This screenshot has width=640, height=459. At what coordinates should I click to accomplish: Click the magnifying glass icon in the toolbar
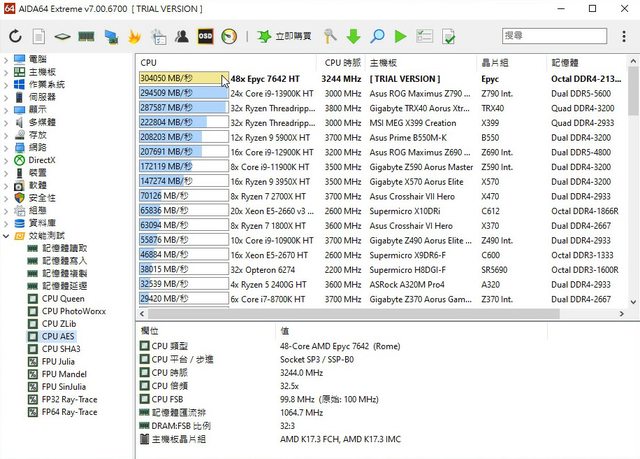[x=378, y=37]
